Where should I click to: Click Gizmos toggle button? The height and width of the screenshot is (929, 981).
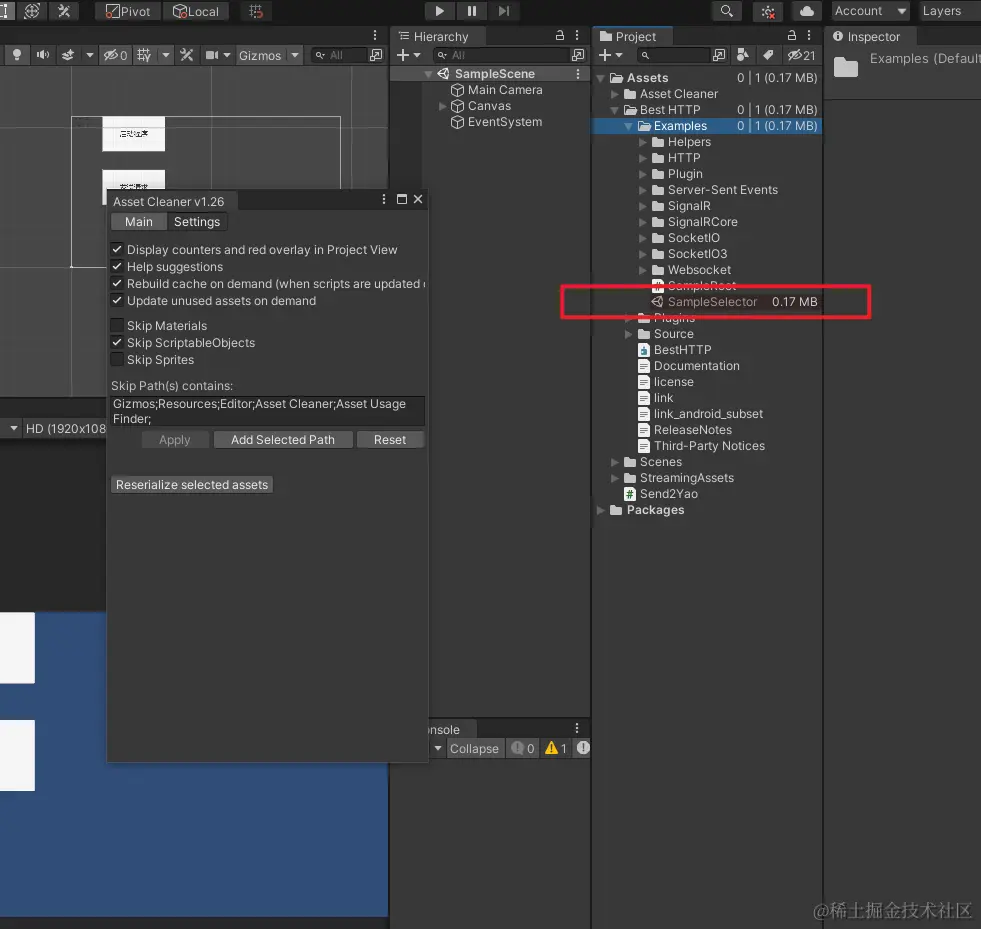pos(260,55)
